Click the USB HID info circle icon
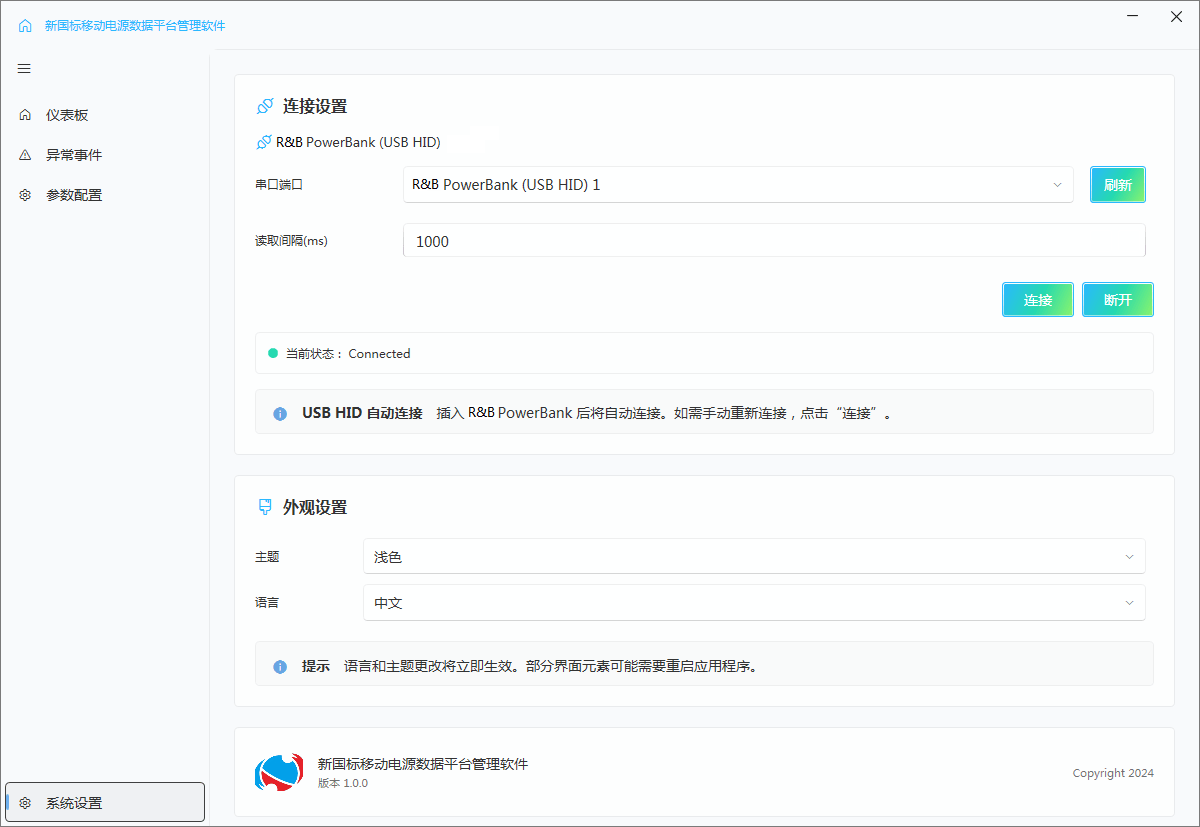Image resolution: width=1200 pixels, height=827 pixels. tap(281, 413)
